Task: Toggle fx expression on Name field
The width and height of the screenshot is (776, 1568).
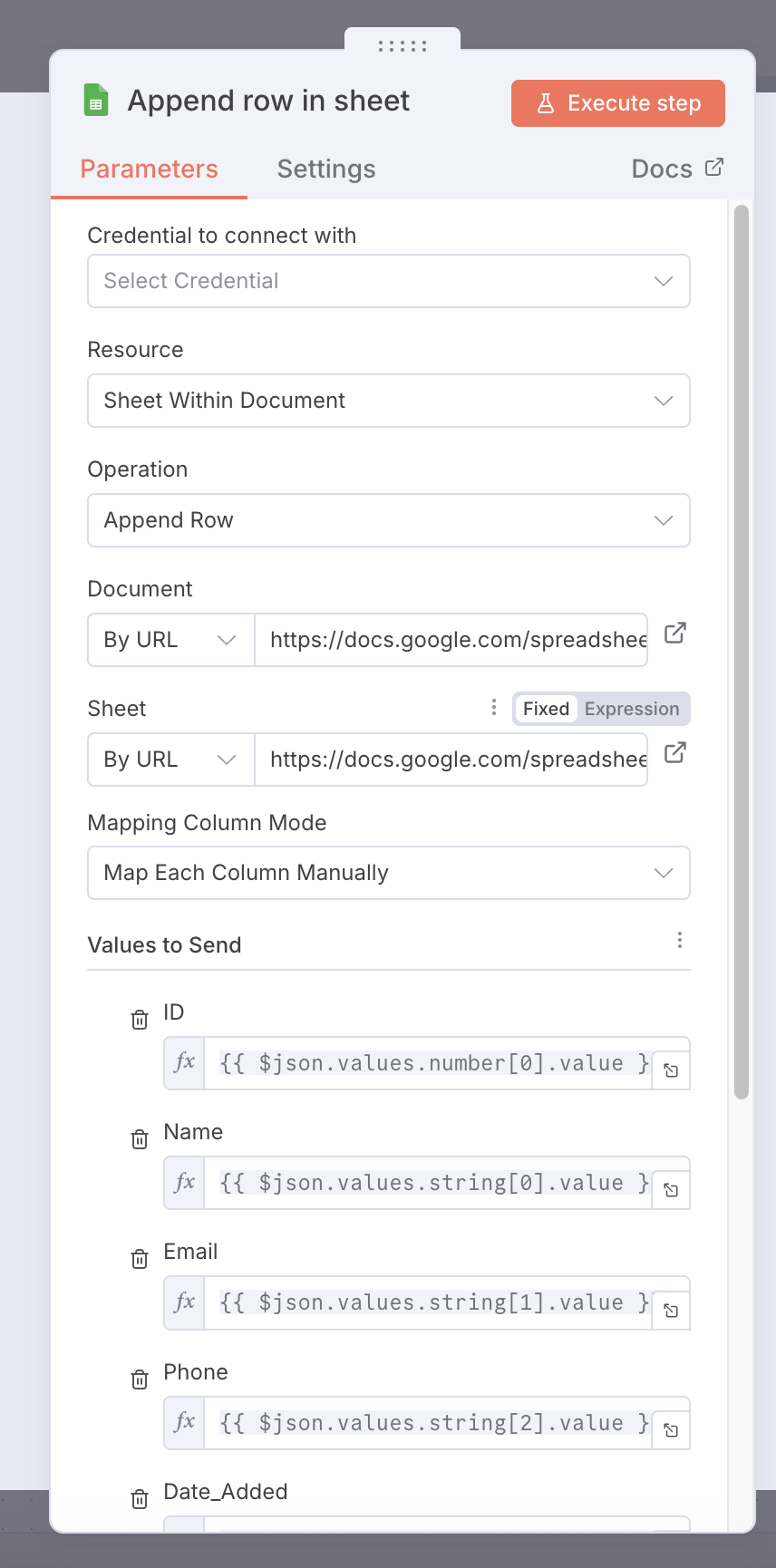Action: click(x=185, y=1182)
